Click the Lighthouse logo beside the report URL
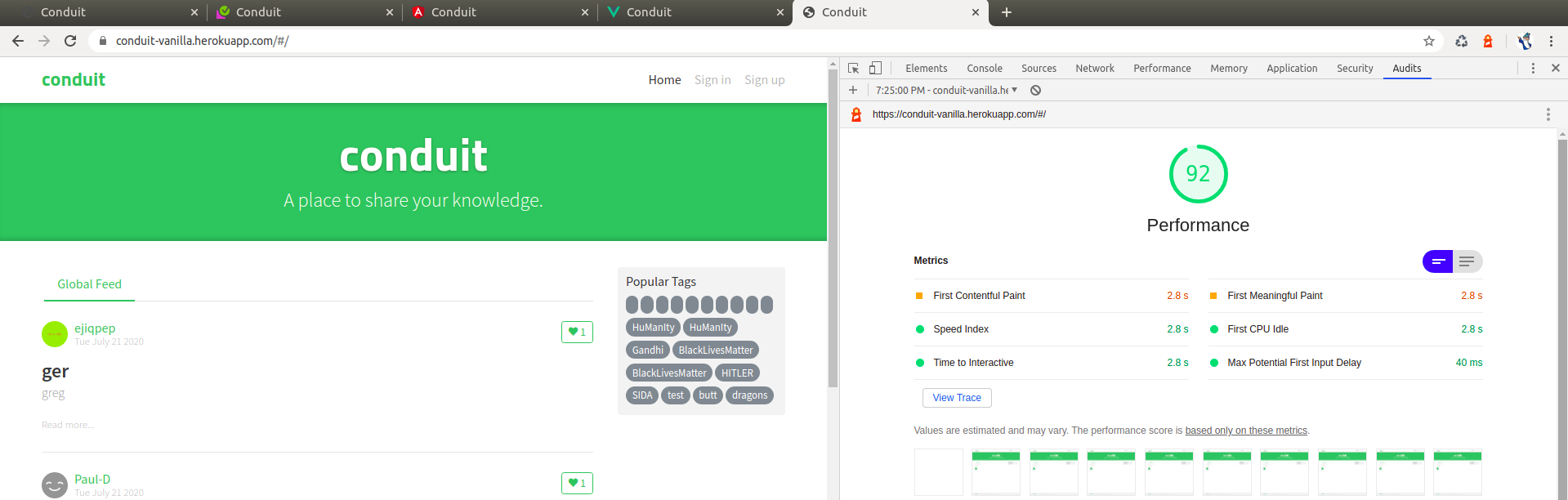The image size is (1568, 500). [856, 114]
